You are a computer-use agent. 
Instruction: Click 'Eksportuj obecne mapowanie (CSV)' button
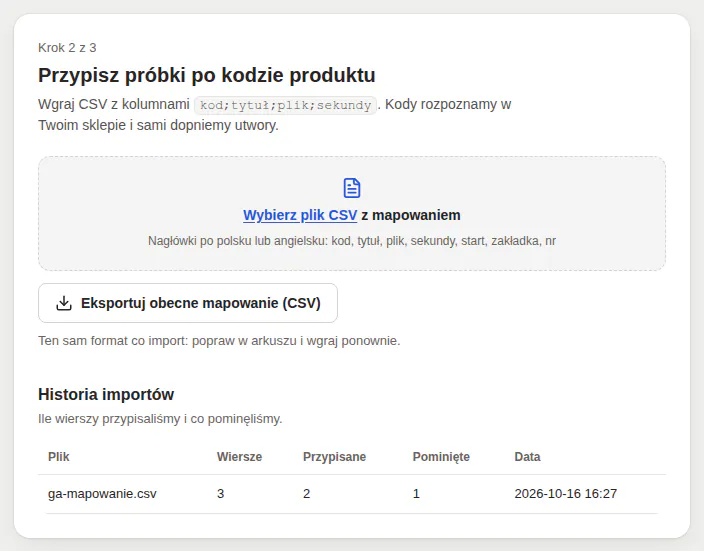coord(188,303)
